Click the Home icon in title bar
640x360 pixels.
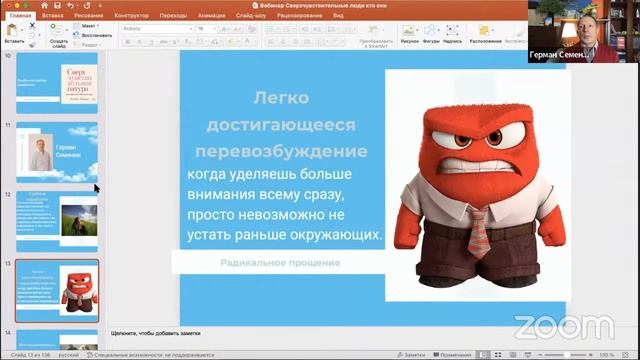point(44,5)
